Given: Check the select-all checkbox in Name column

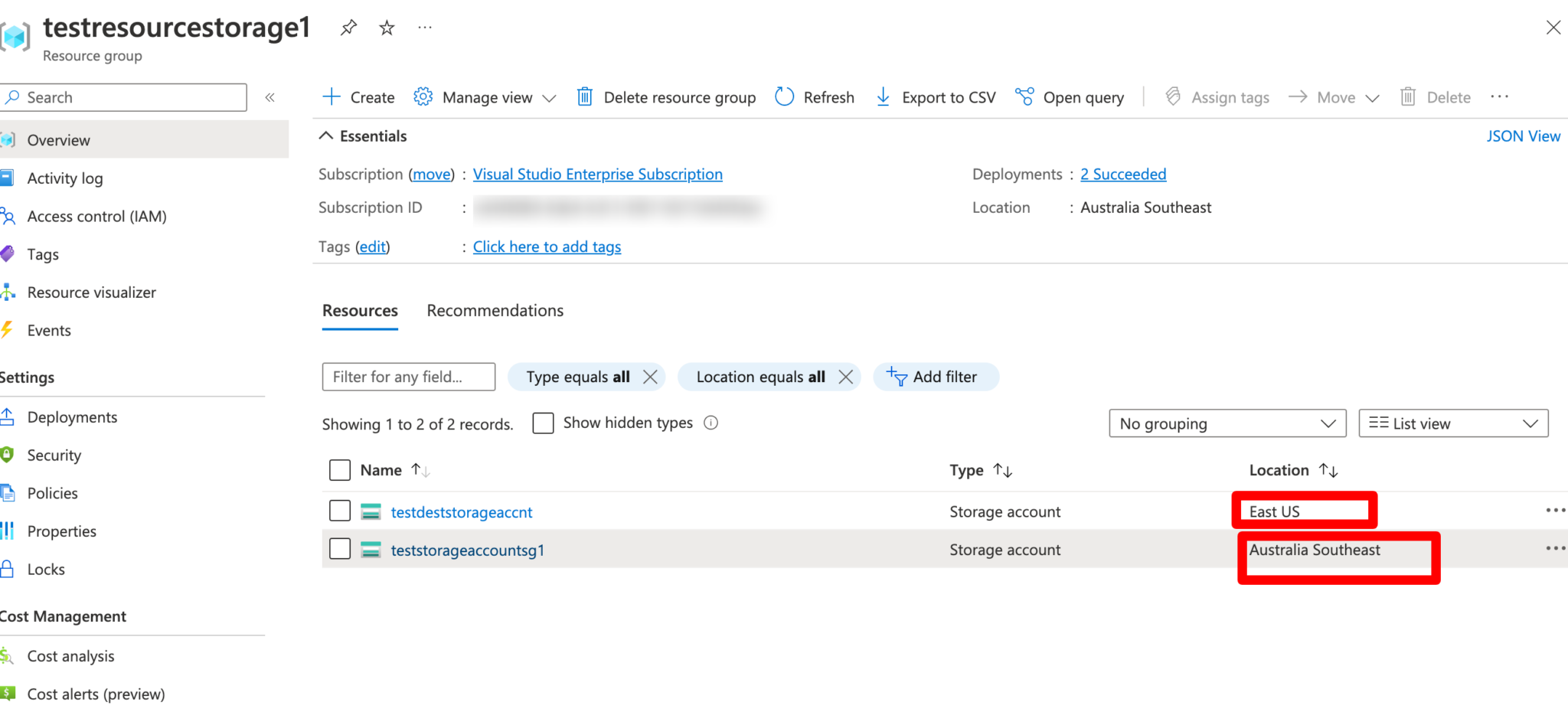Looking at the screenshot, I should [339, 469].
